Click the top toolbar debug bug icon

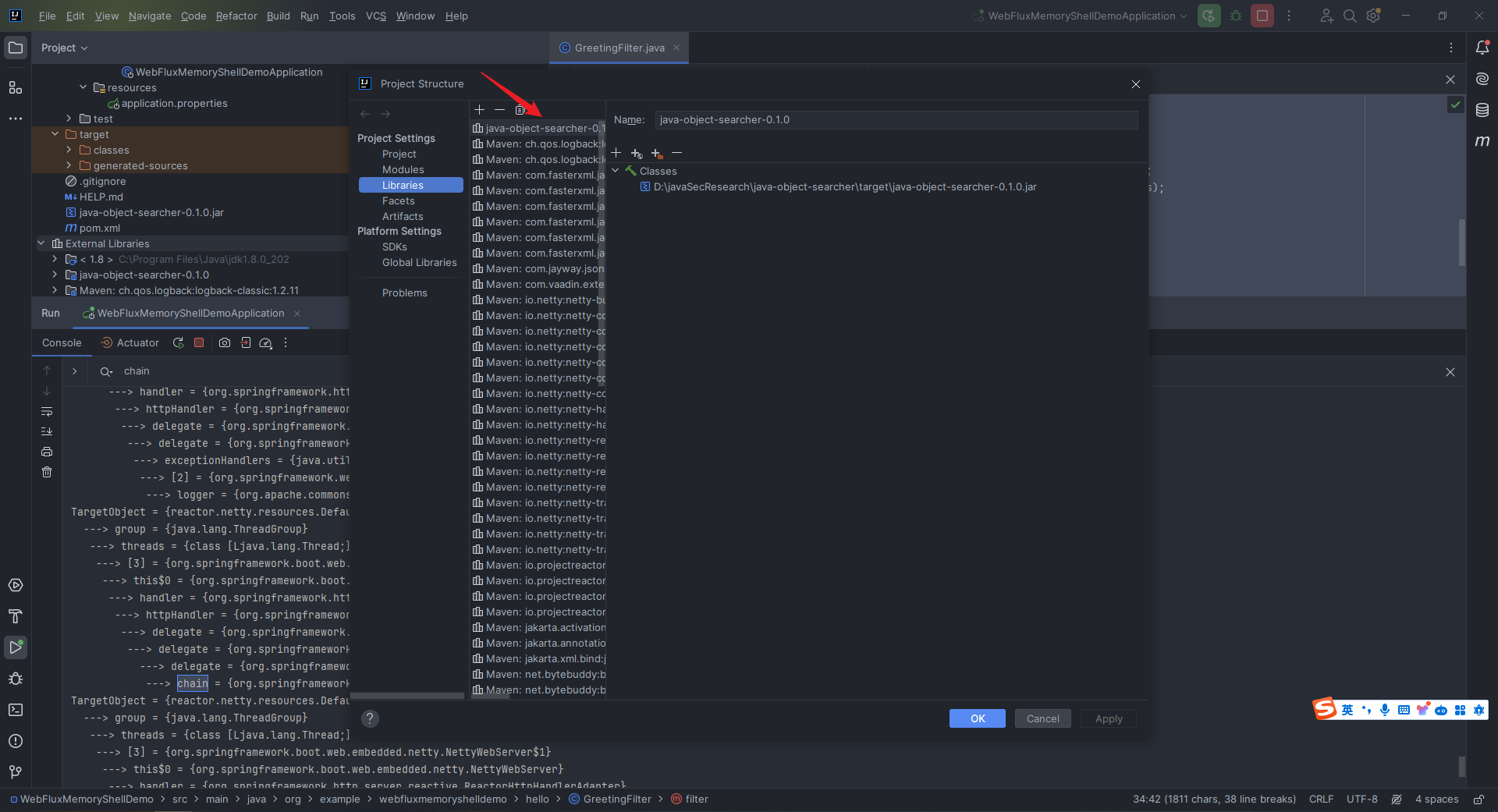point(1236,16)
